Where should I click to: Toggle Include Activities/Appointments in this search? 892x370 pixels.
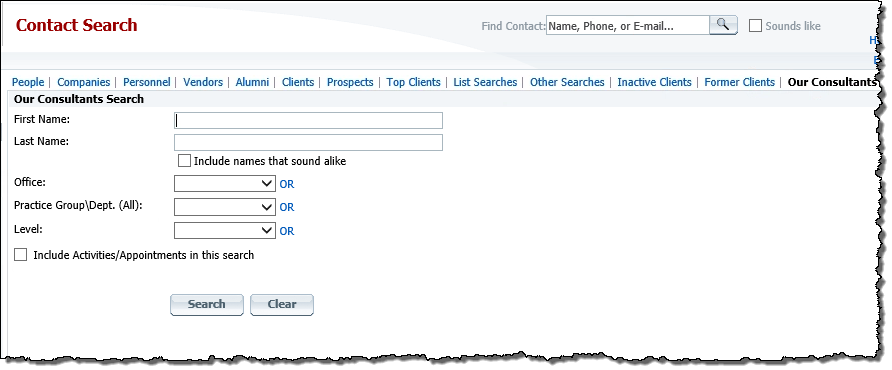tap(20, 254)
